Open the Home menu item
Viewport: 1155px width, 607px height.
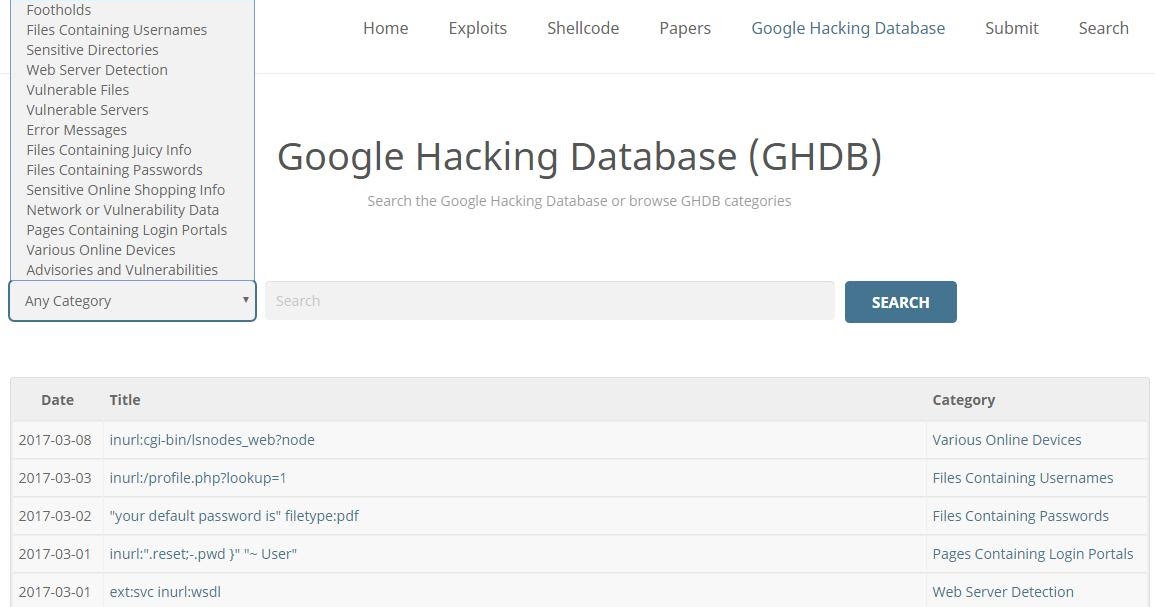[385, 28]
